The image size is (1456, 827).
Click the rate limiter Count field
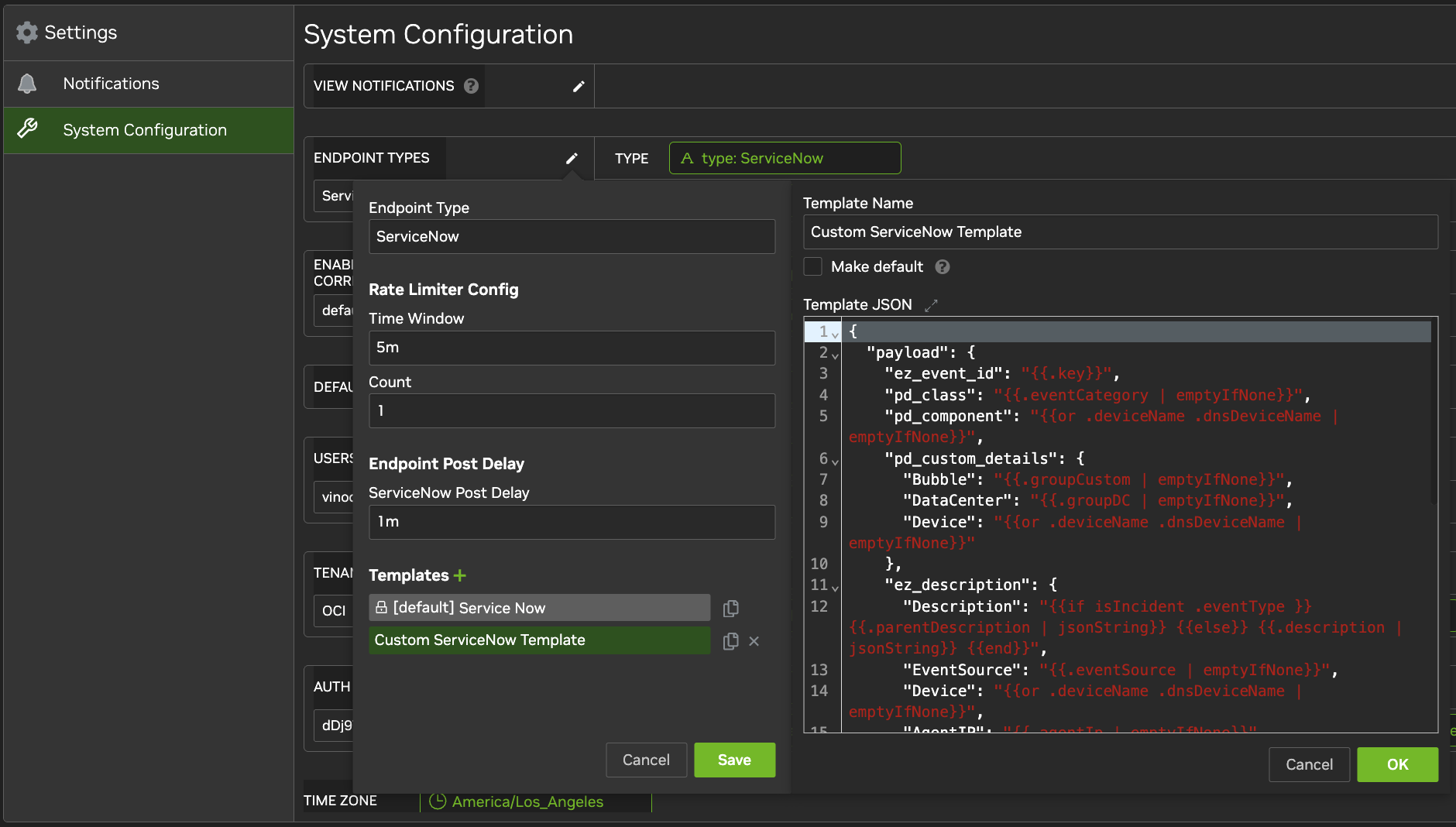pos(572,410)
